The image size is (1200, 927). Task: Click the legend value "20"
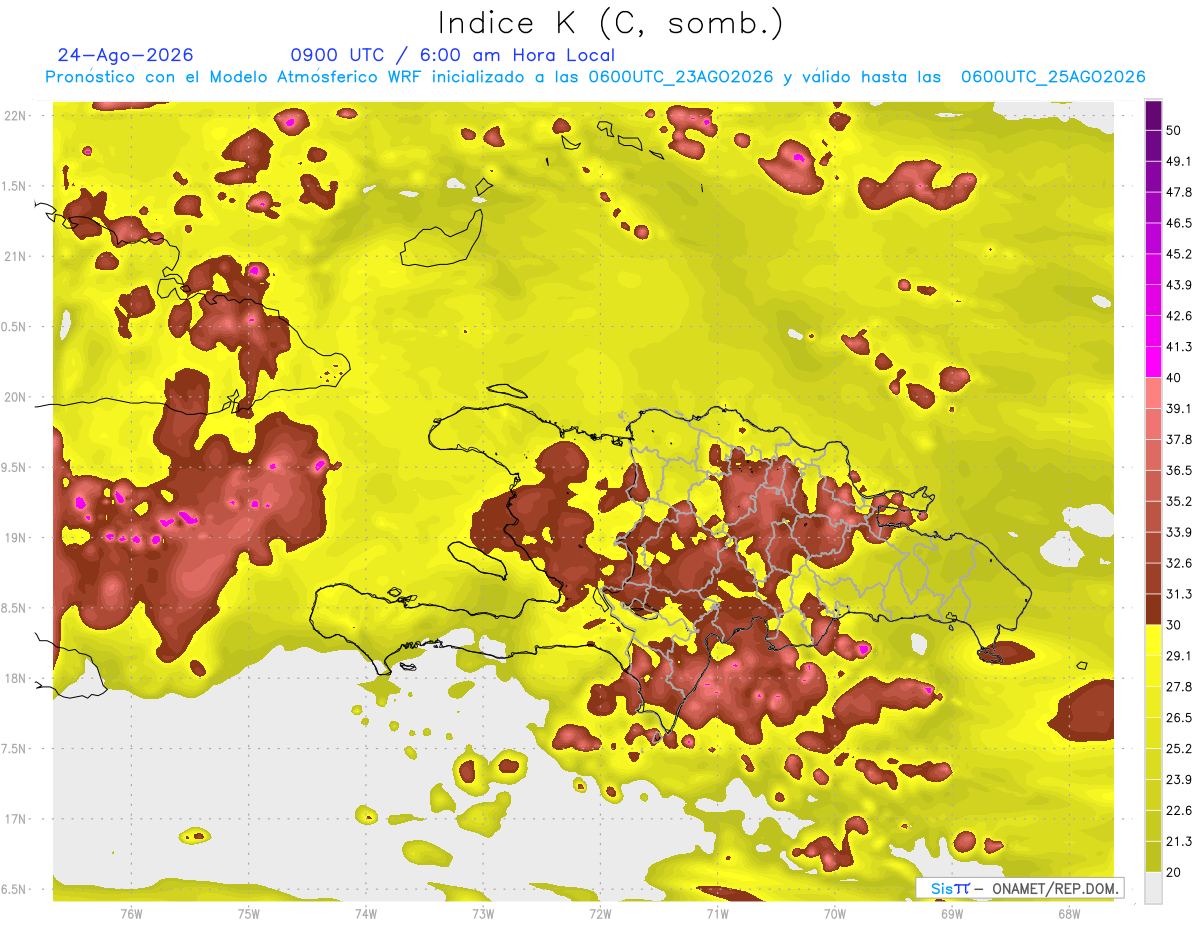(x=1173, y=872)
